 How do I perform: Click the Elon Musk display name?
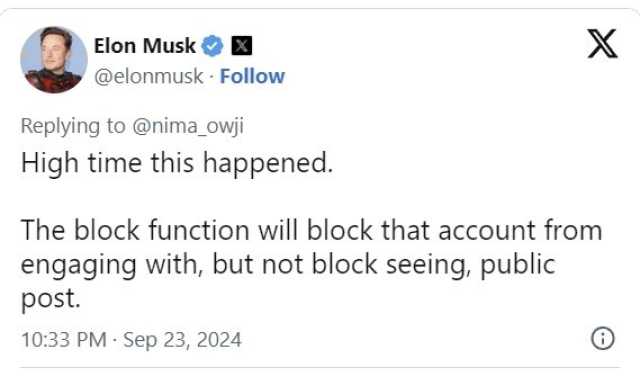tap(144, 45)
